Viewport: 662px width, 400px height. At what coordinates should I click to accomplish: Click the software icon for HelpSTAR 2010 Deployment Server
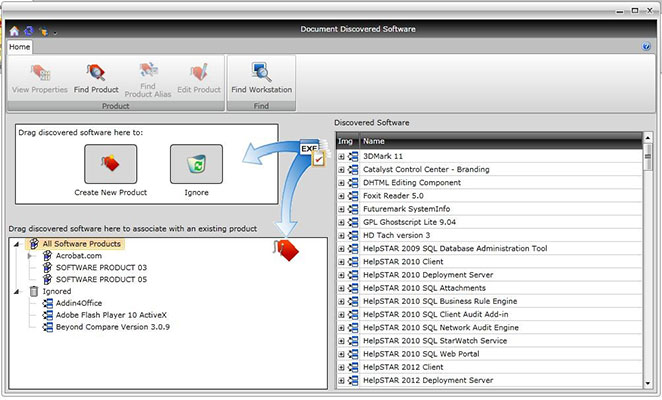(x=353, y=275)
